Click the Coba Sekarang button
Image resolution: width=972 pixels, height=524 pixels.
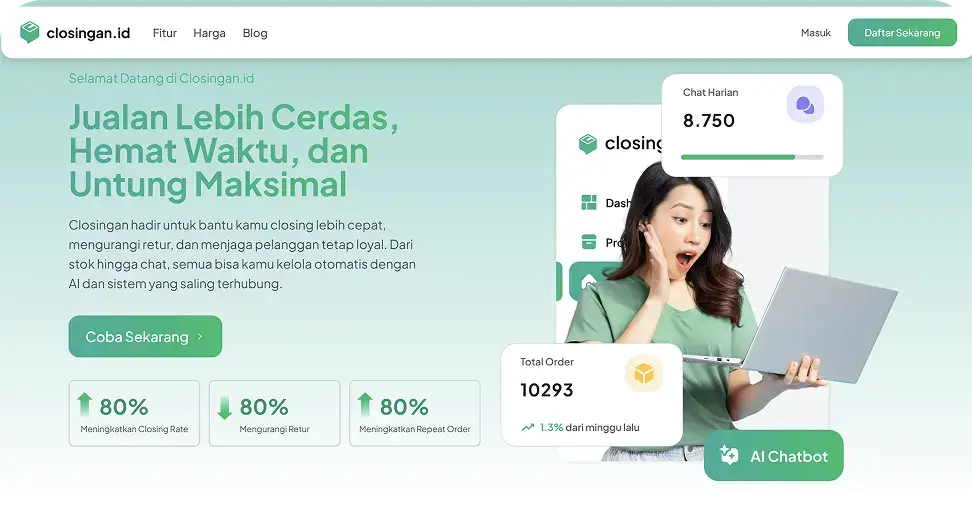pos(145,336)
